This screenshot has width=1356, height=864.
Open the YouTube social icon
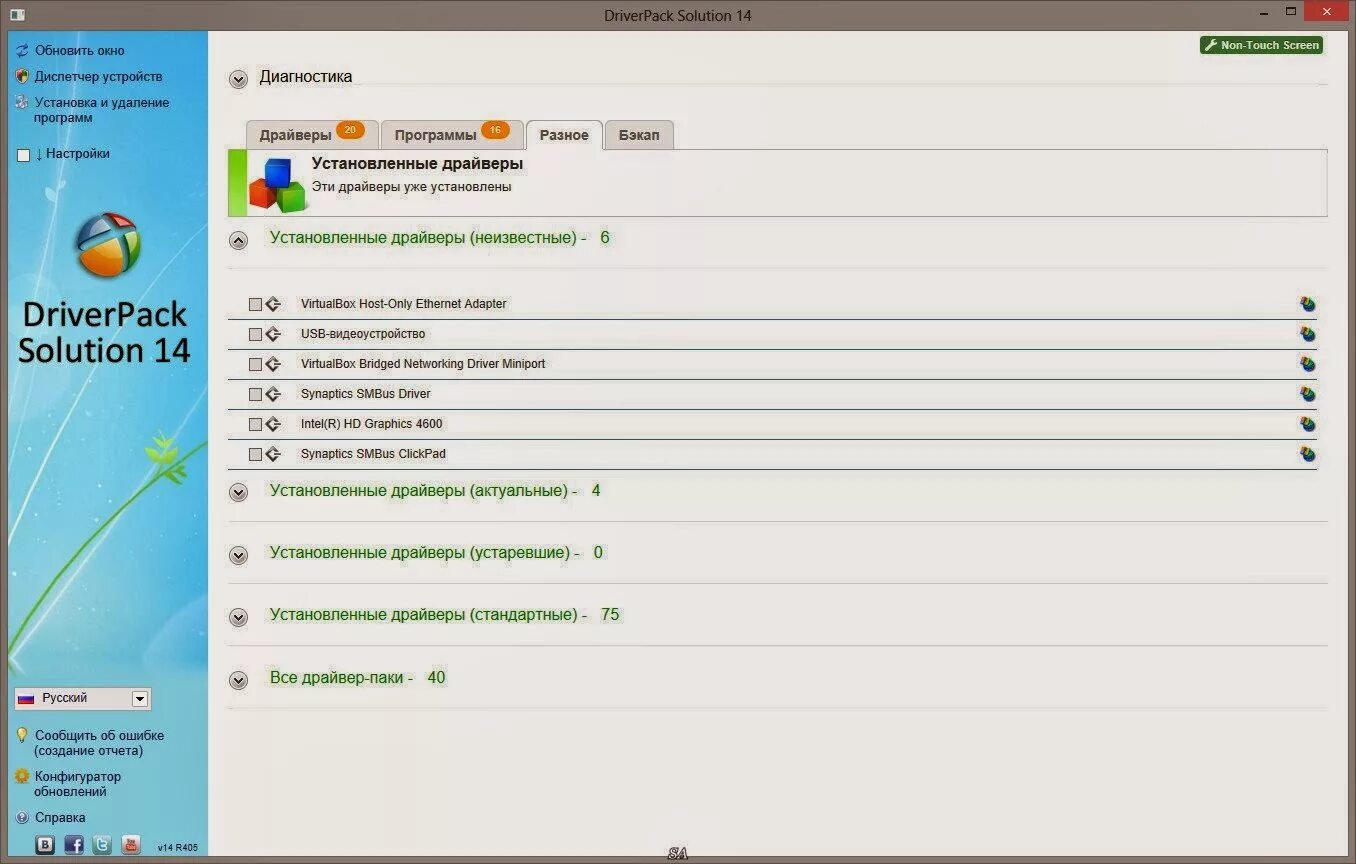pyautogui.click(x=131, y=844)
